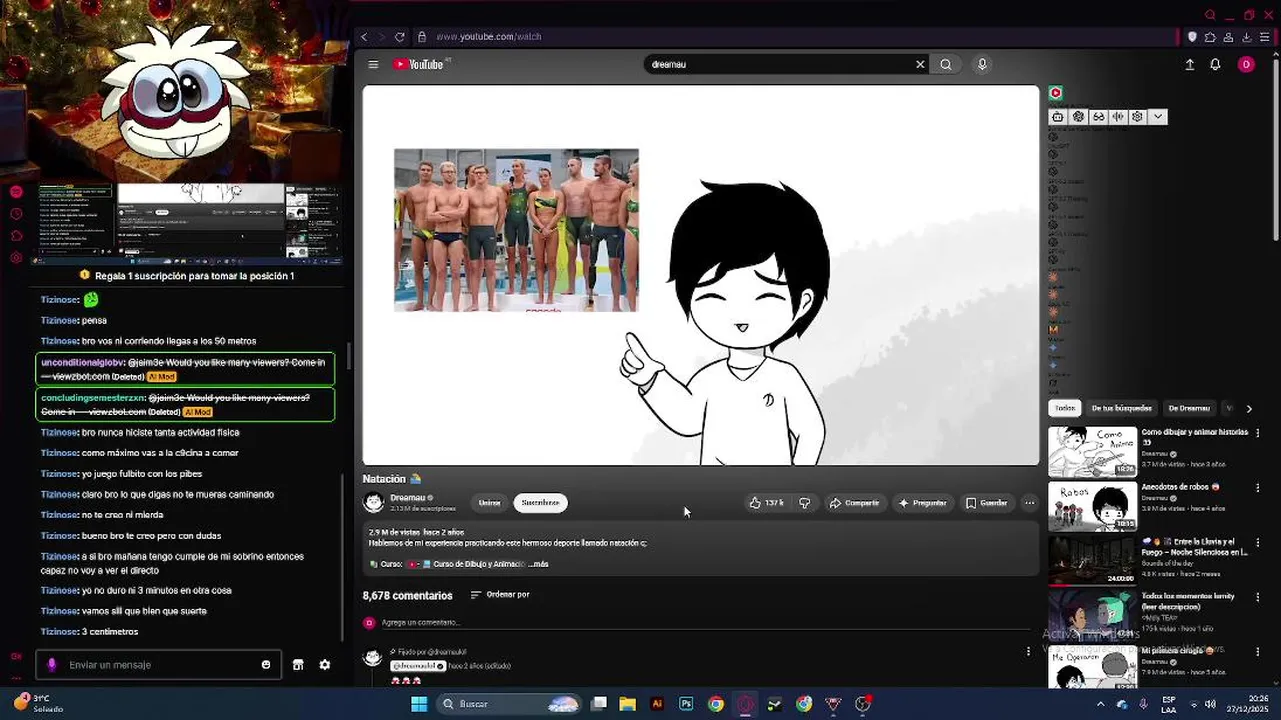Reload the browser page
The width and height of the screenshot is (1281, 720).
[400, 37]
